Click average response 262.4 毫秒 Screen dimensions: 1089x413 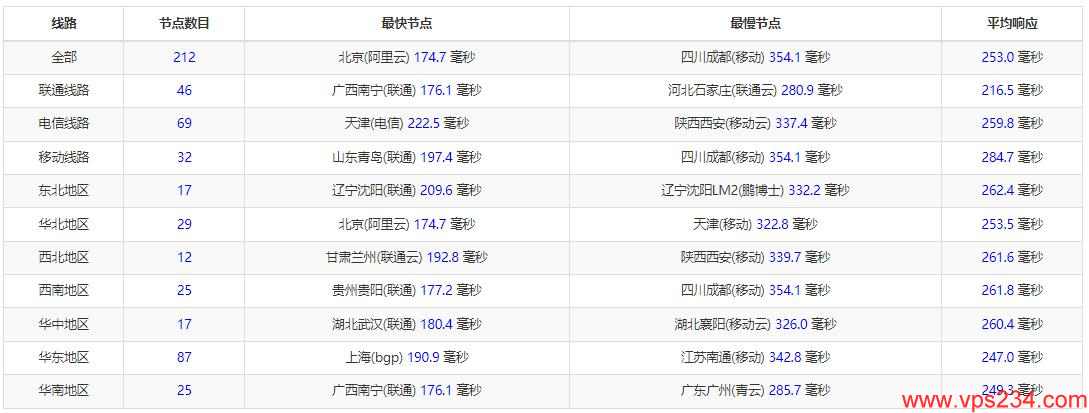[x=1013, y=190]
